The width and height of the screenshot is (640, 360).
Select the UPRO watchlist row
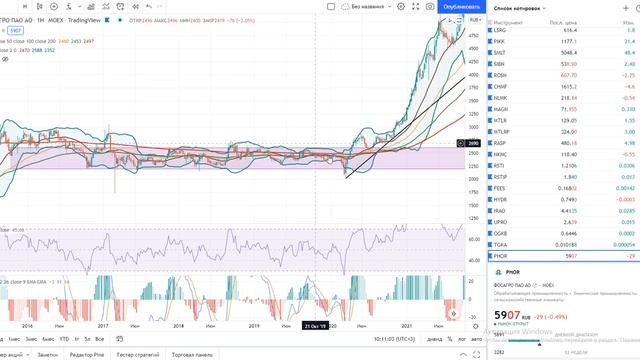click(x=563, y=222)
